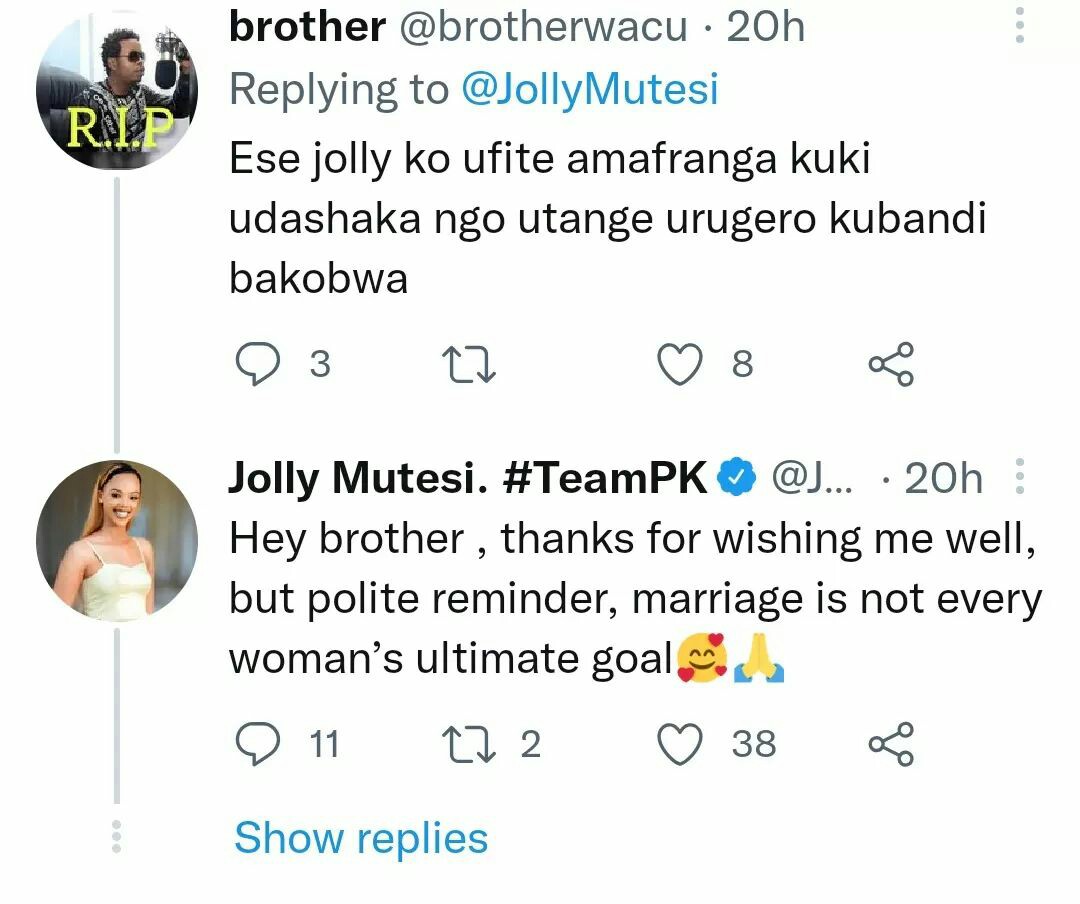Like the tweet by brother
1080x904 pixels.
click(x=680, y=364)
